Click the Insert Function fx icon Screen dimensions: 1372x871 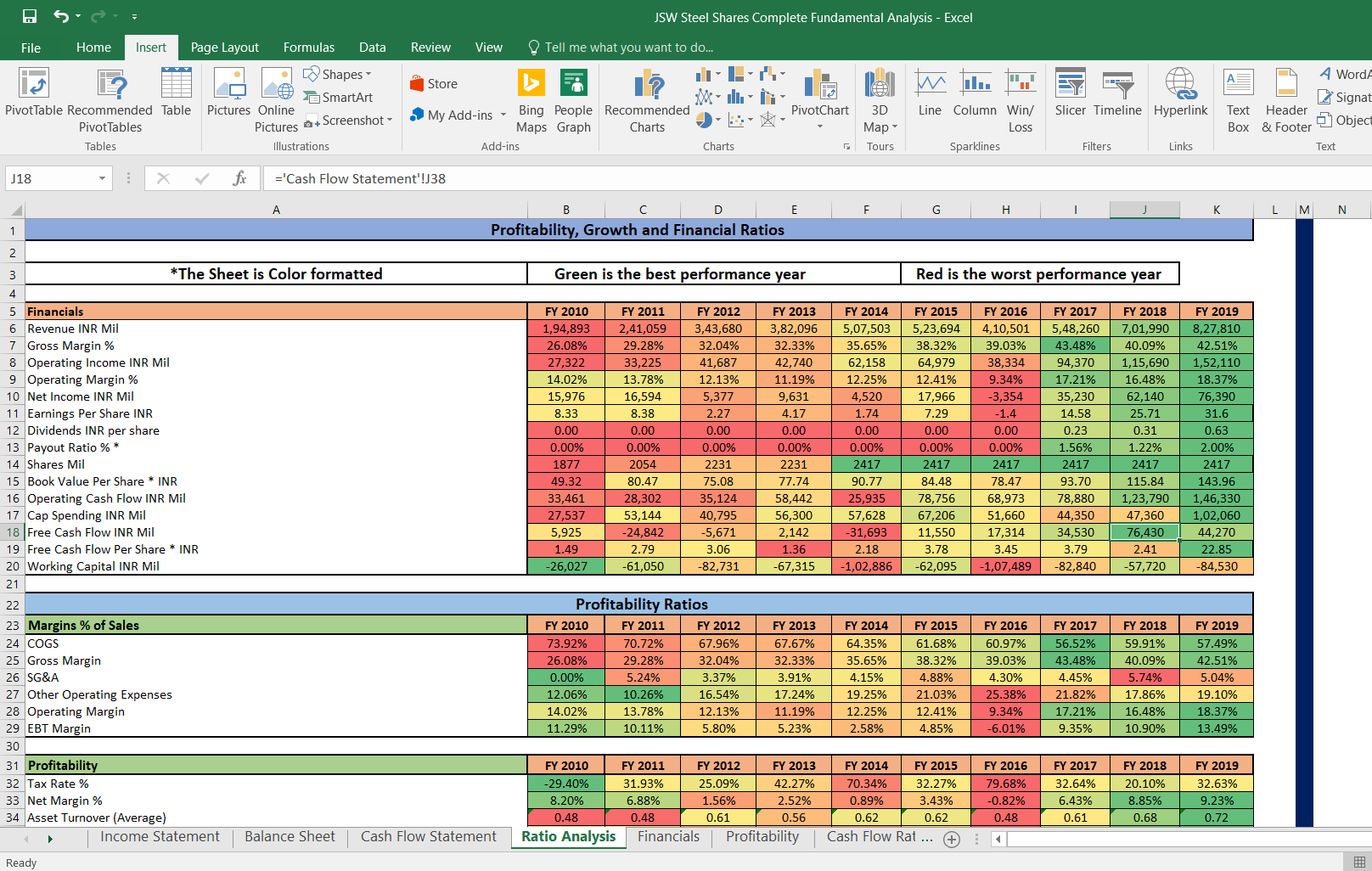point(239,178)
